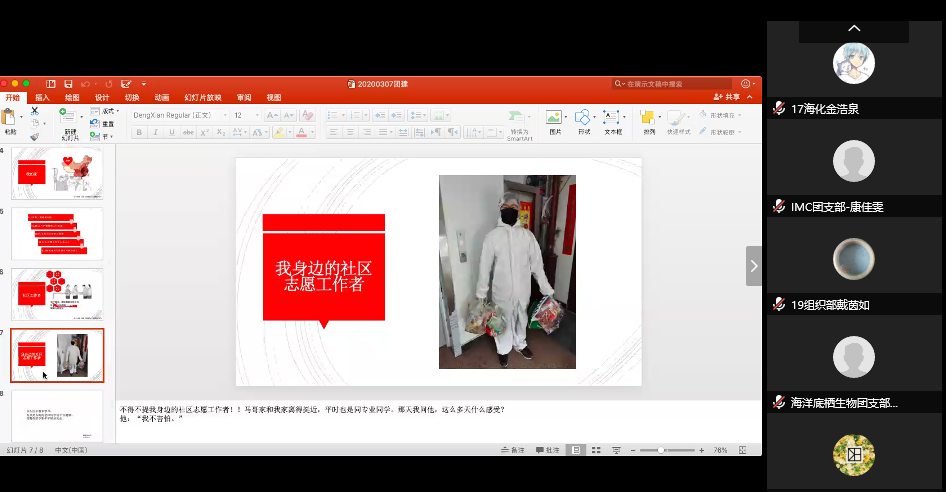Open the Layout (版式) dropdown

tap(105, 111)
